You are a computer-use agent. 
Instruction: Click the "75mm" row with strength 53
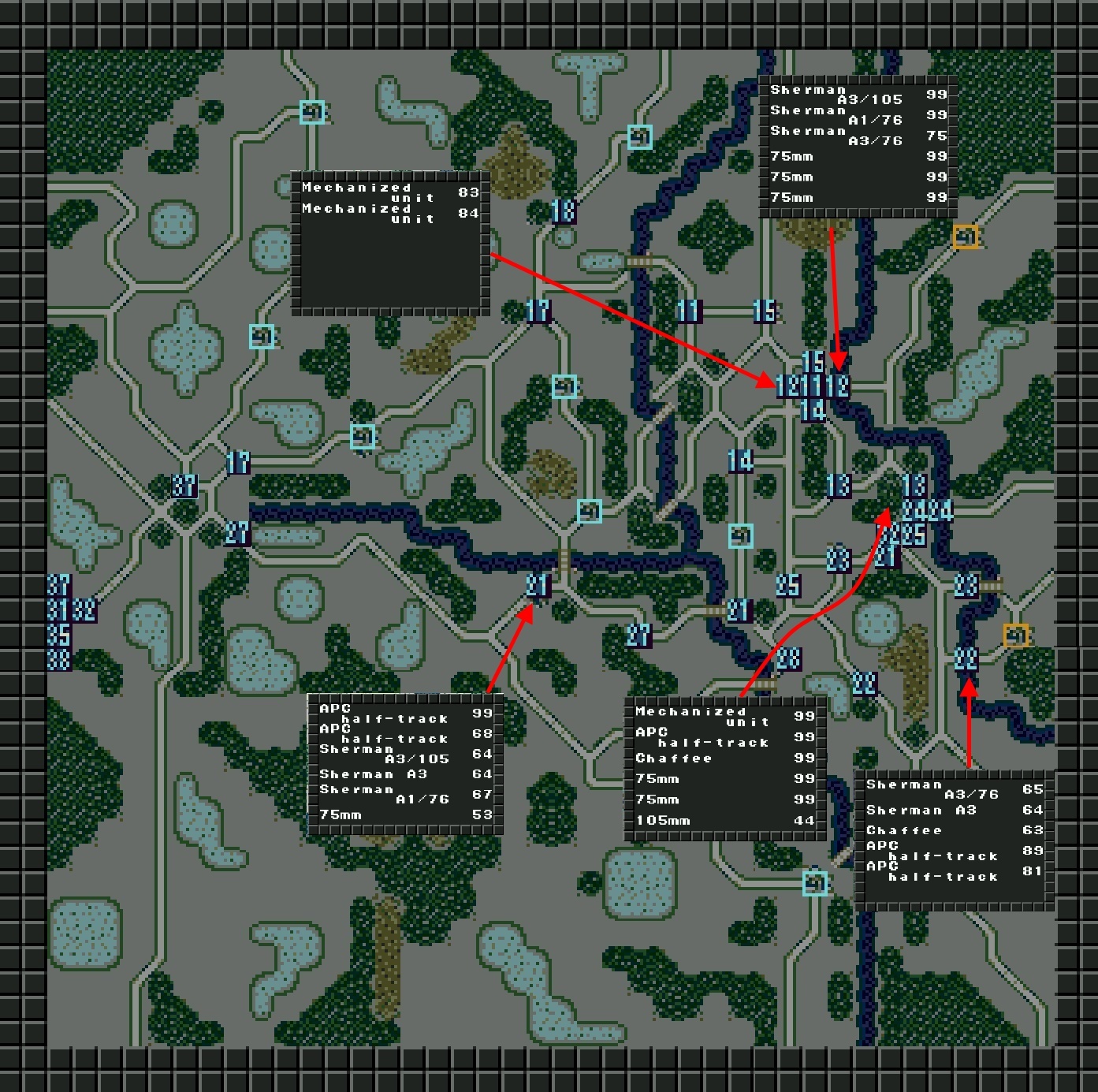tap(406, 814)
